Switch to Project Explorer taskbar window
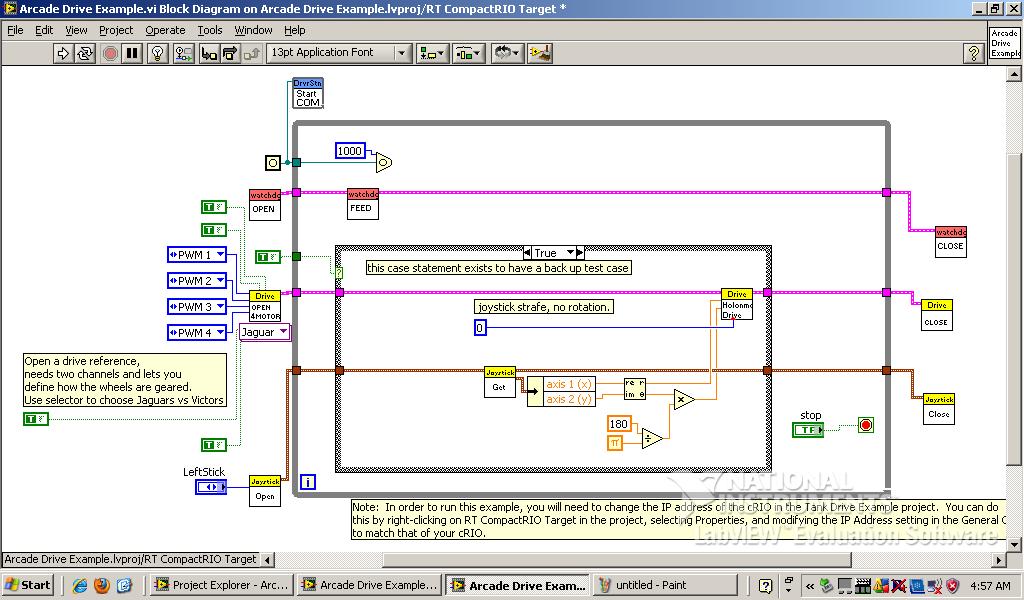 click(x=221, y=585)
